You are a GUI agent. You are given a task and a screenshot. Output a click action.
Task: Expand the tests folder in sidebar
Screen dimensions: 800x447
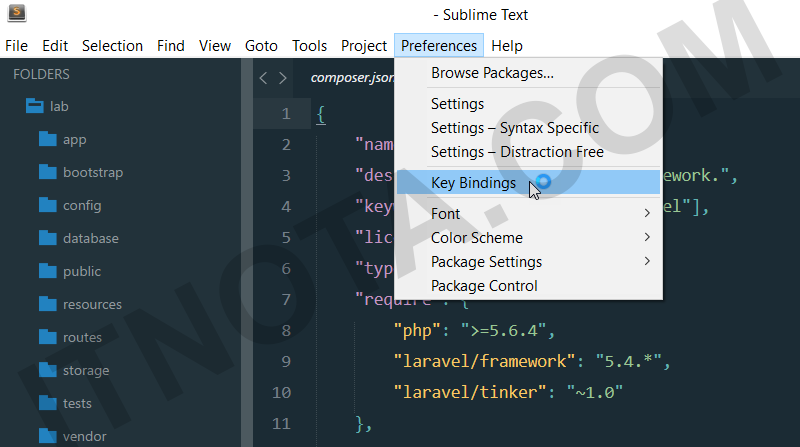(x=77, y=404)
